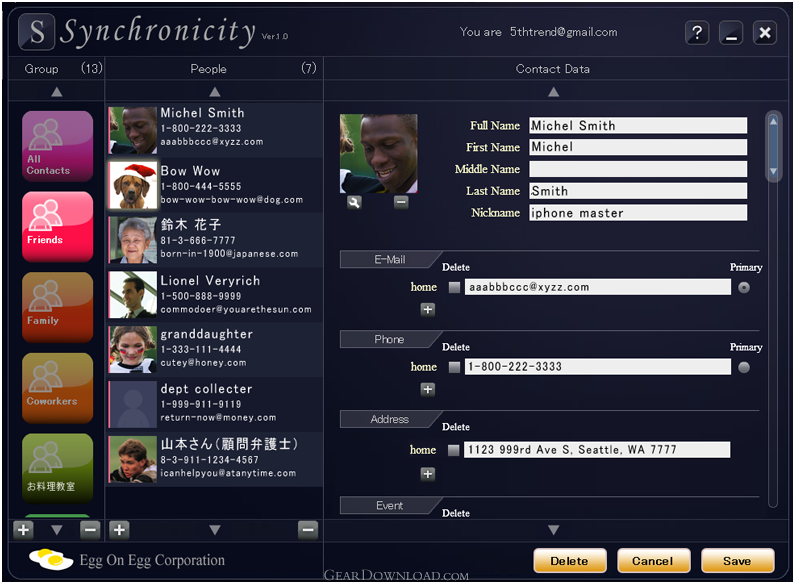Select the Friends group icon
This screenshot has width=795, height=584.
click(x=57, y=227)
